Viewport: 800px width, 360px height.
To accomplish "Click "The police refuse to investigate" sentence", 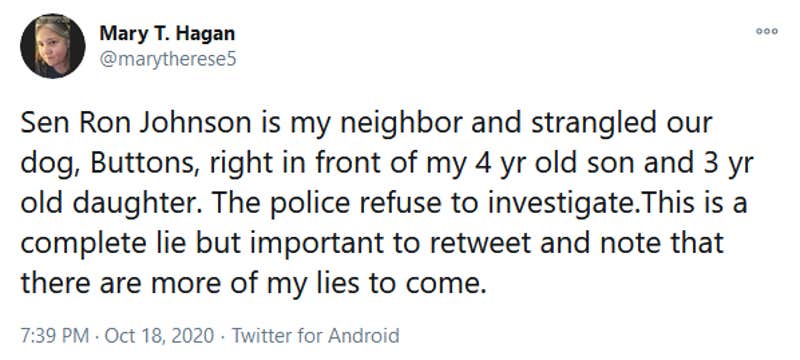I will click(422, 204).
